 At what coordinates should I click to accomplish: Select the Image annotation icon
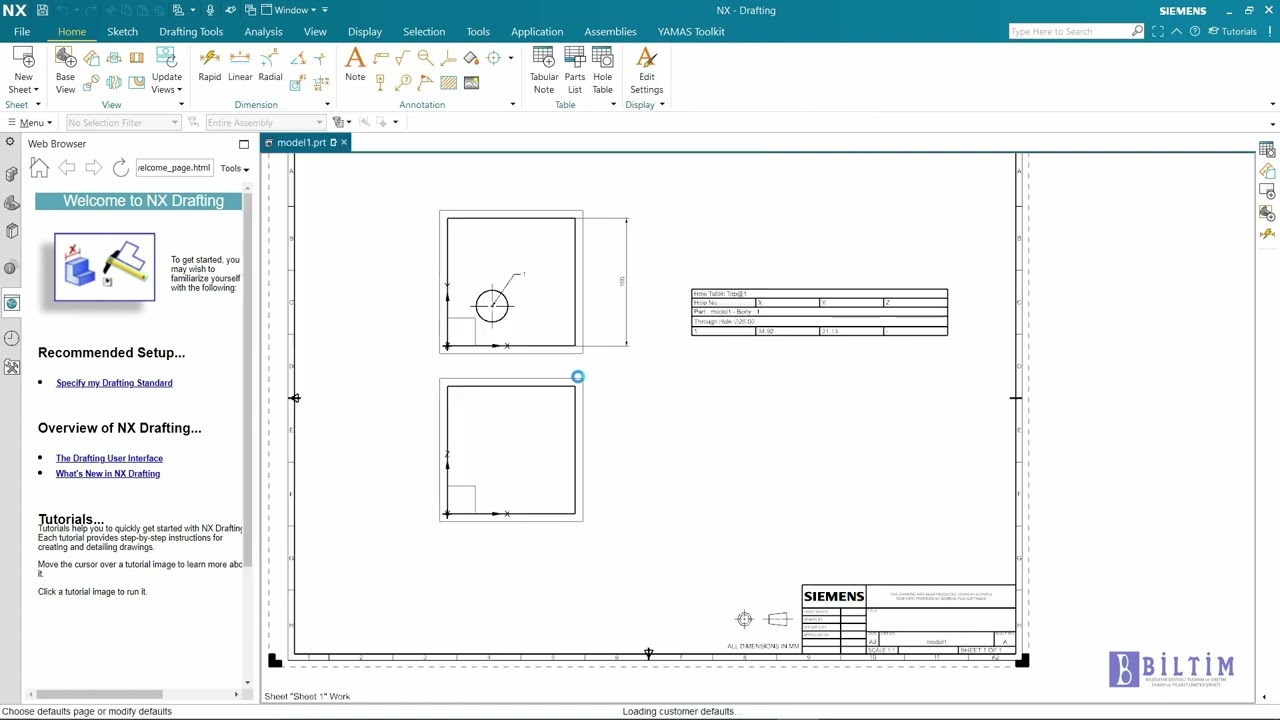coord(471,83)
